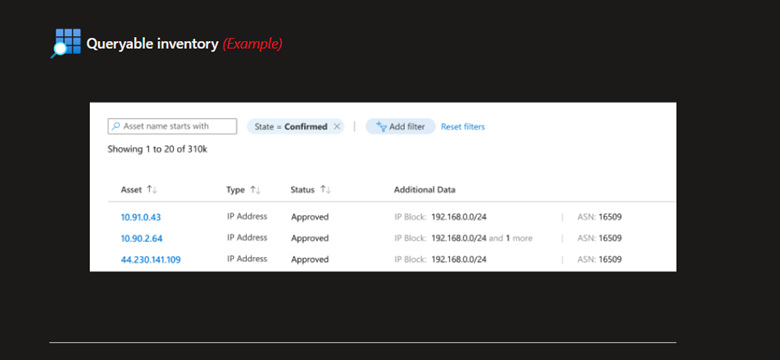Image resolution: width=780 pixels, height=360 pixels.
Task: Click ASN 16509 in first row
Action: [x=599, y=217]
